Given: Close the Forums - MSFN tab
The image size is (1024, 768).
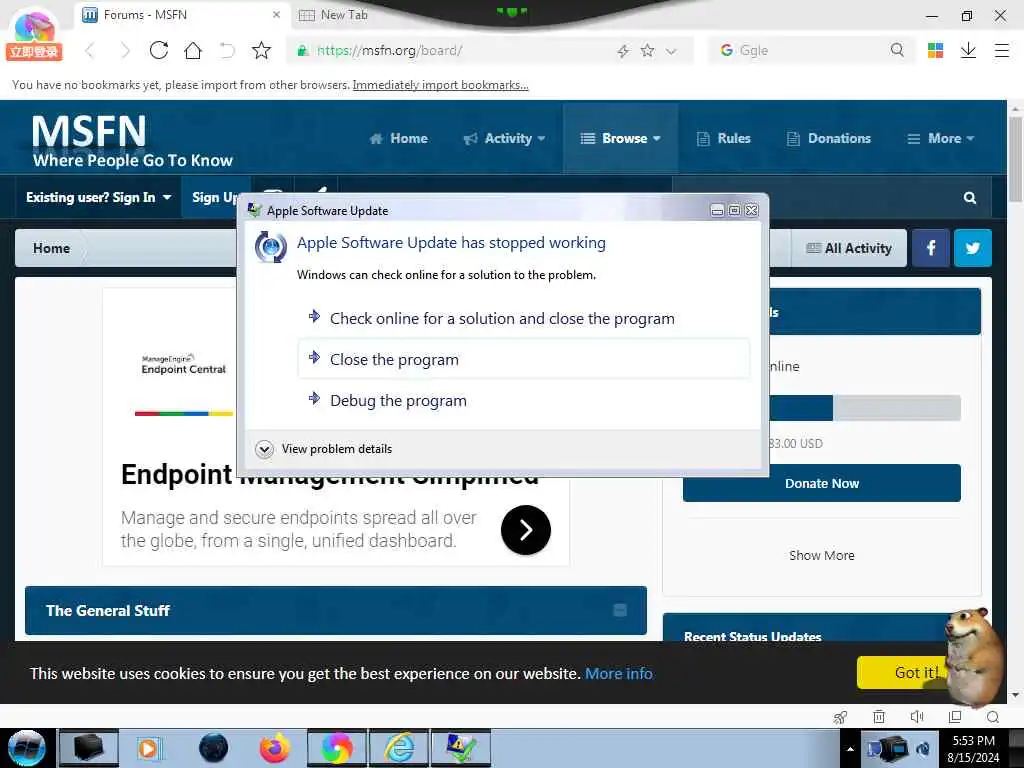Looking at the screenshot, I should [x=276, y=14].
